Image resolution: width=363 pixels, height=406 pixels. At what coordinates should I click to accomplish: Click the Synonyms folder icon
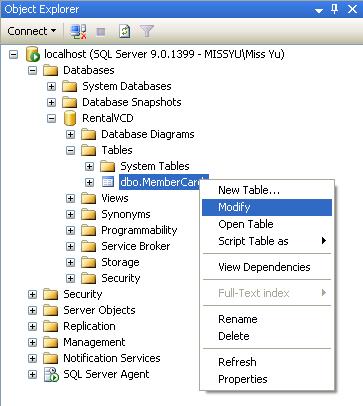click(89, 214)
